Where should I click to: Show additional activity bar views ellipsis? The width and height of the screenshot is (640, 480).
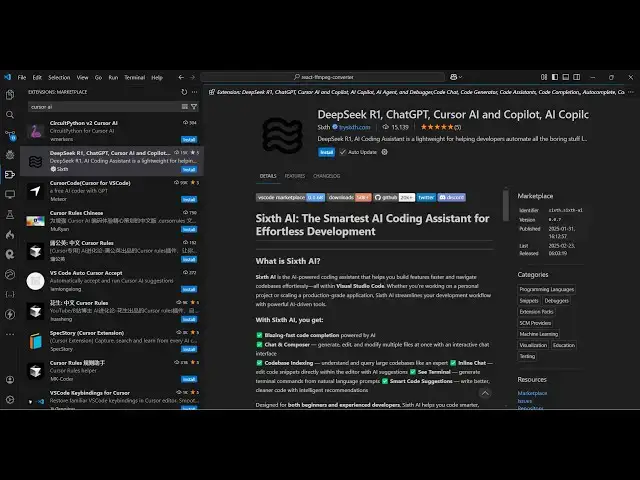(x=10, y=334)
